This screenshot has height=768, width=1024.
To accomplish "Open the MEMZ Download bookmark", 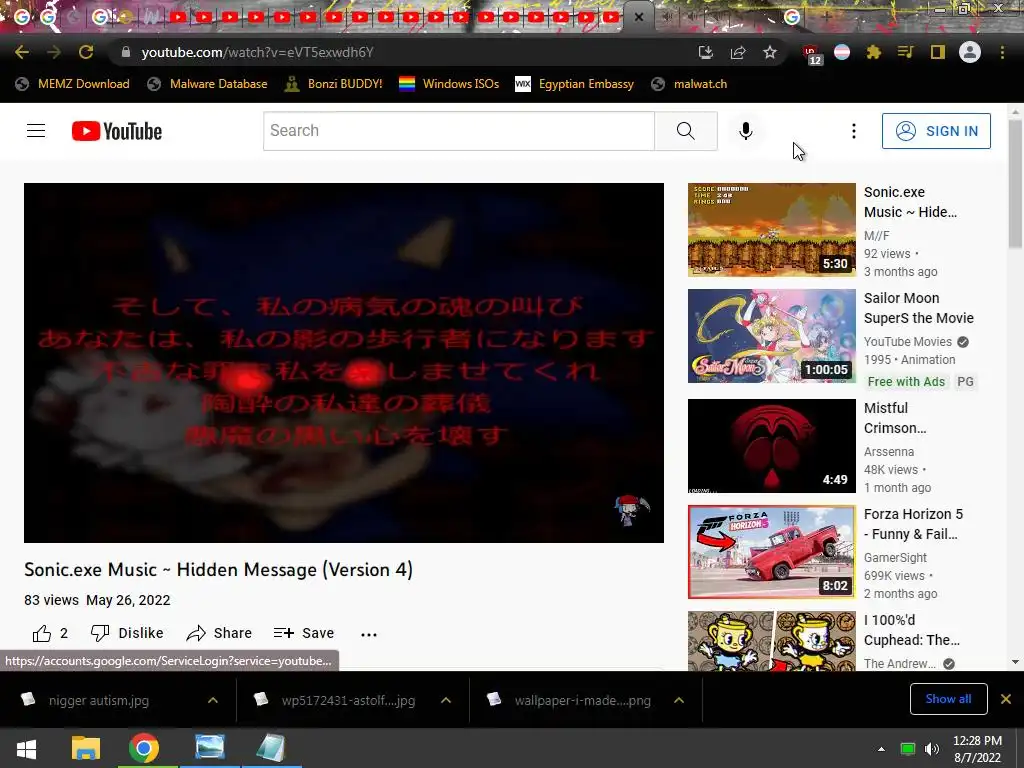I will [72, 84].
